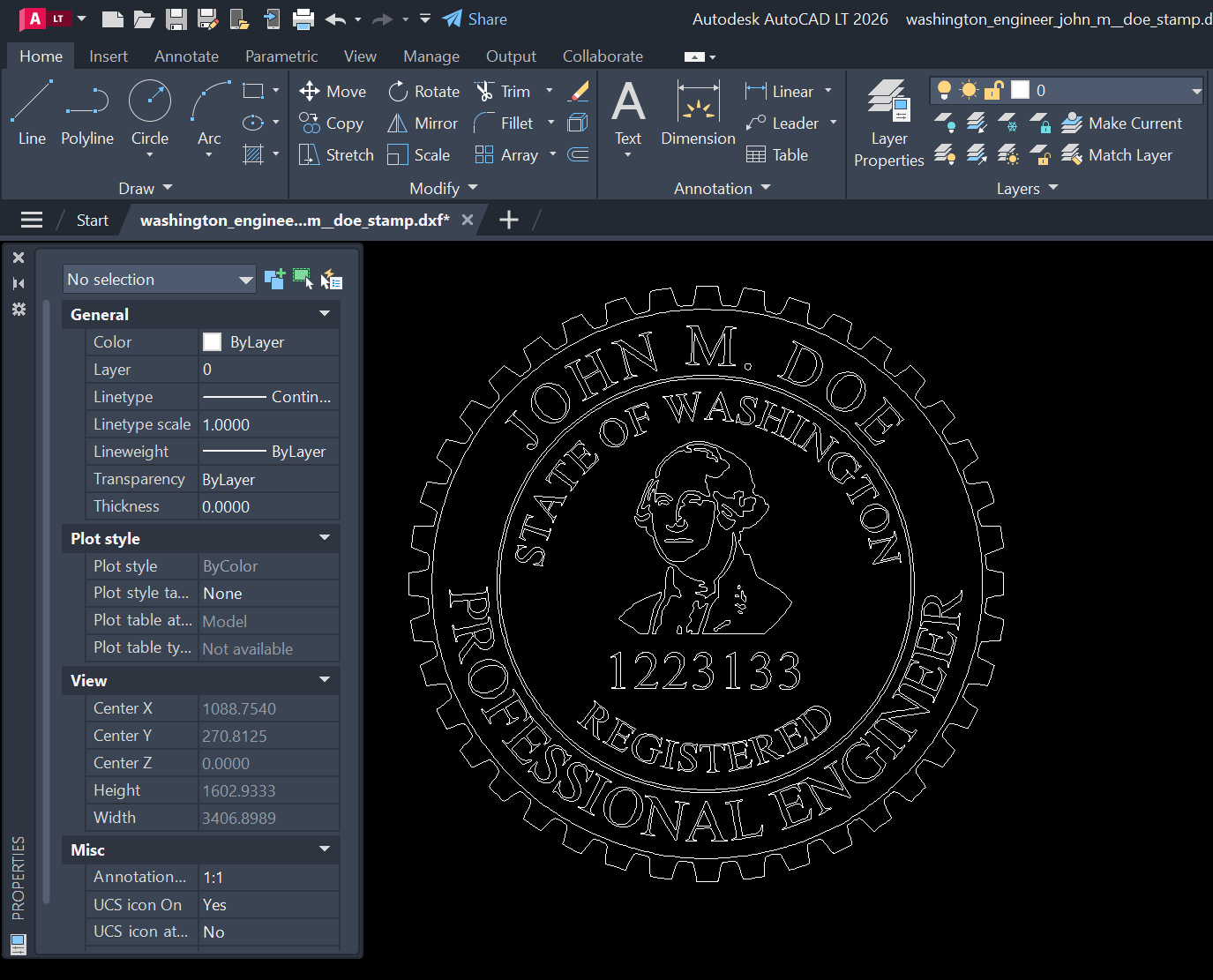
Task: Open the selection dropdown showing No selection
Action: 159,279
